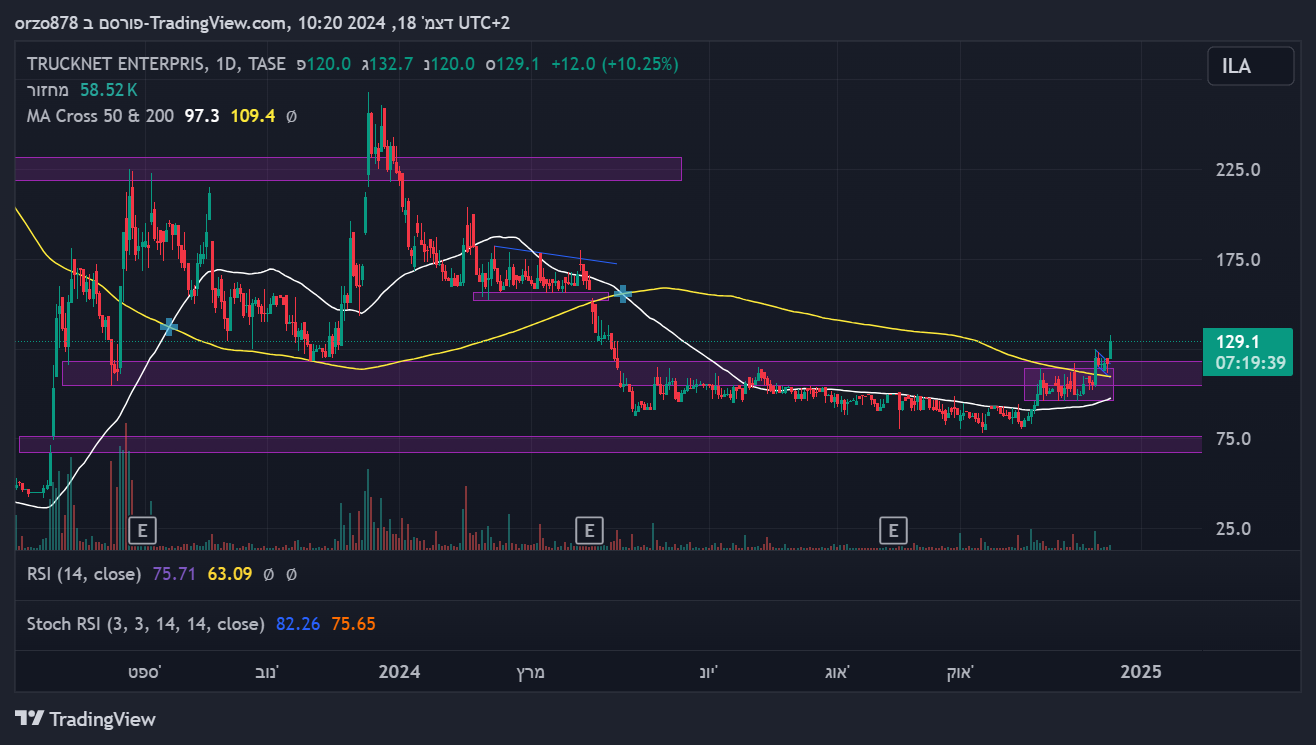Select the MA Cross 50 & 200 indicator label
Viewport: 1316px width, 745px height.
point(100,116)
